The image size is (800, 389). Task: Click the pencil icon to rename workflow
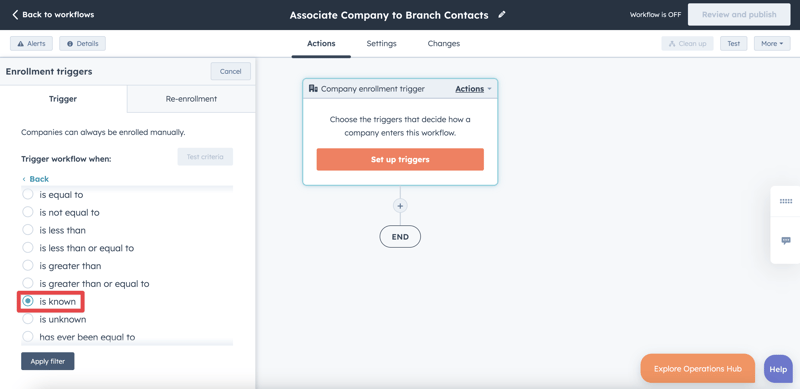pos(502,15)
